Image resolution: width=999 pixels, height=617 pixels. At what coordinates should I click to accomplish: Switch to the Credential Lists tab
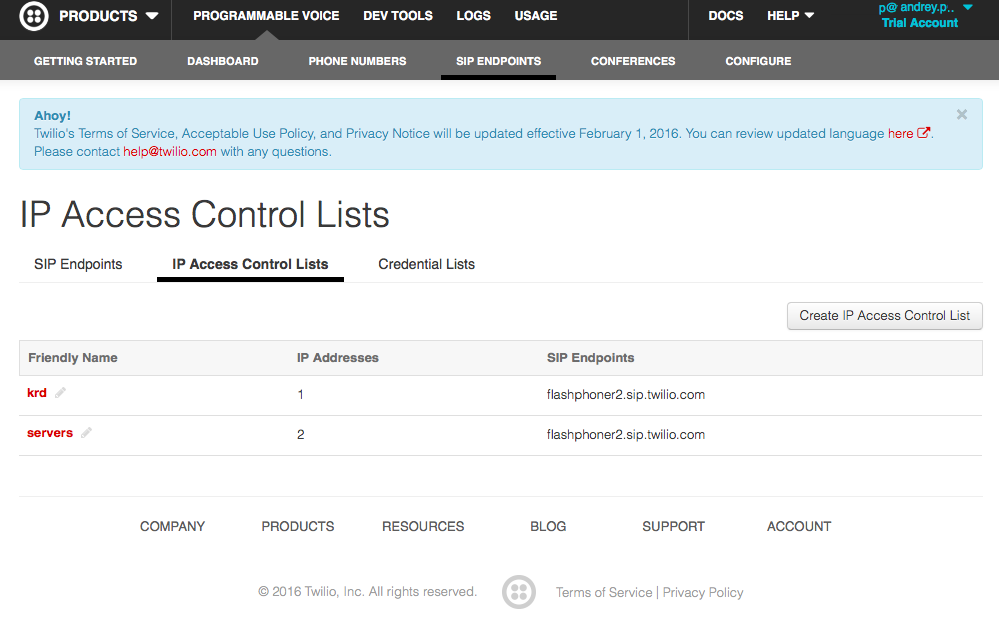[x=426, y=264]
